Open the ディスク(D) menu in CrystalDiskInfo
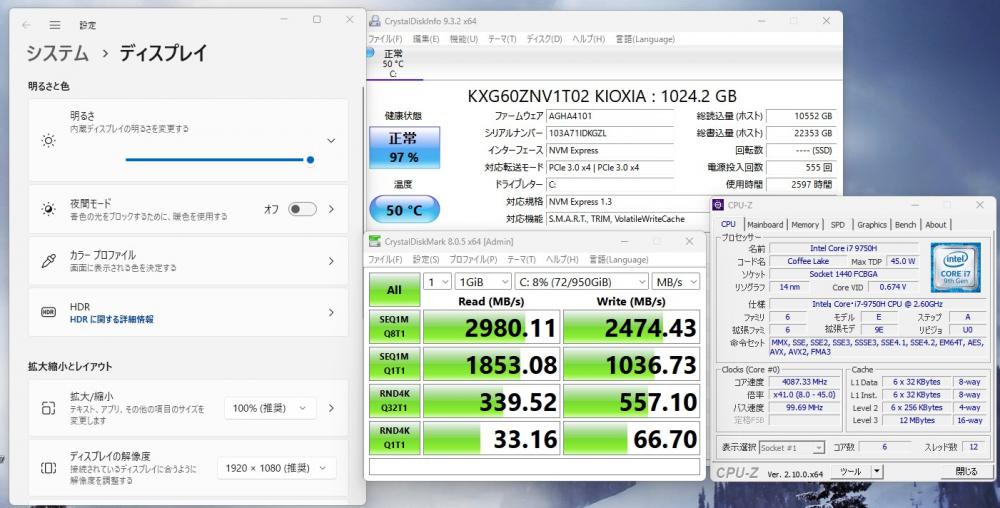This screenshot has height=508, width=1000. (x=544, y=39)
